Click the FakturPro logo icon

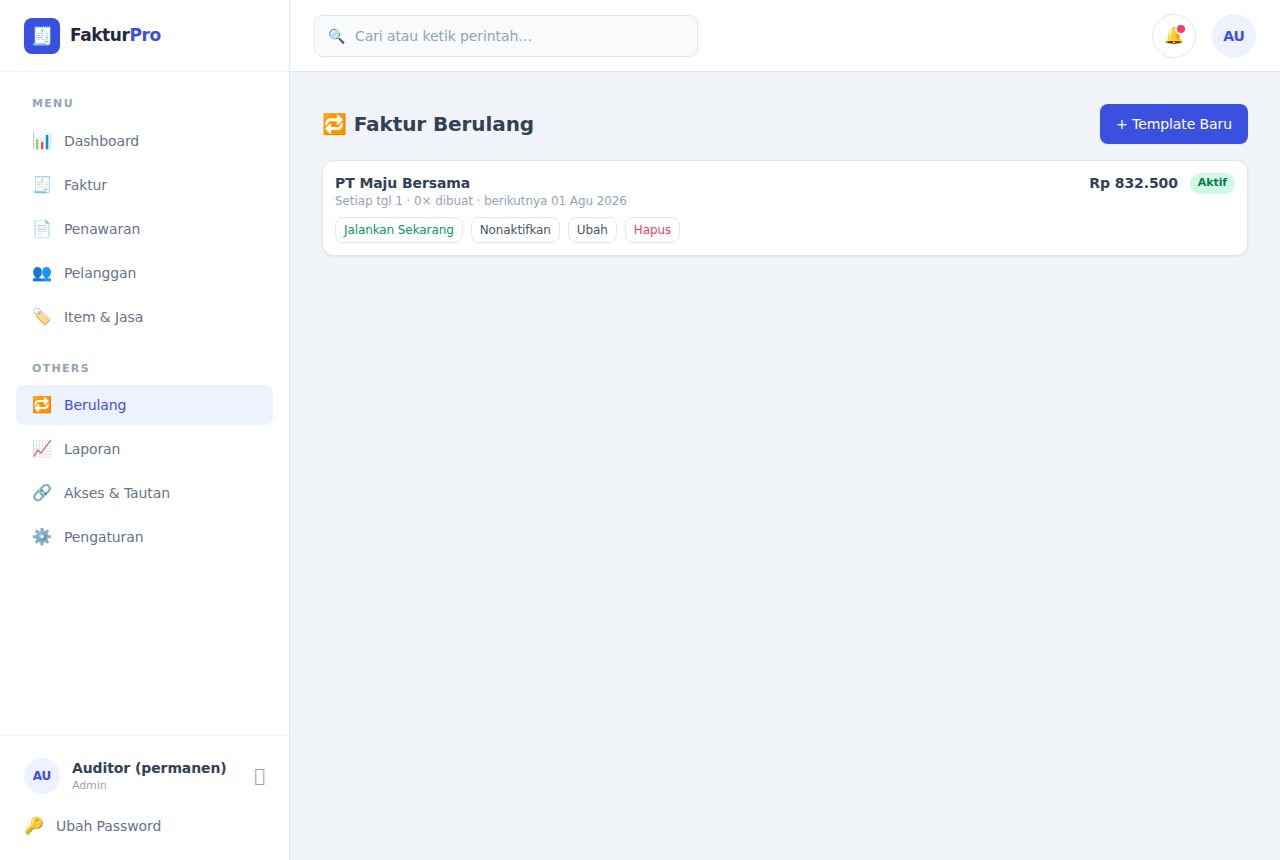tap(42, 36)
